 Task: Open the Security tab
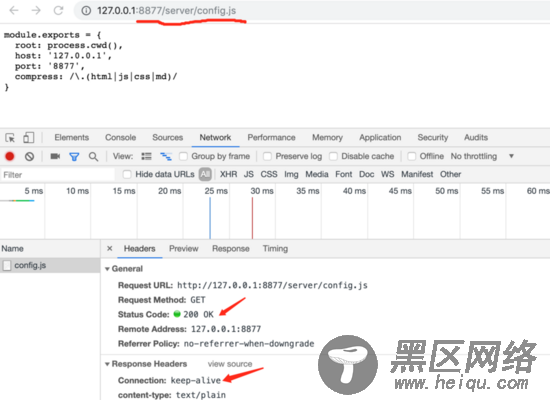(433, 138)
